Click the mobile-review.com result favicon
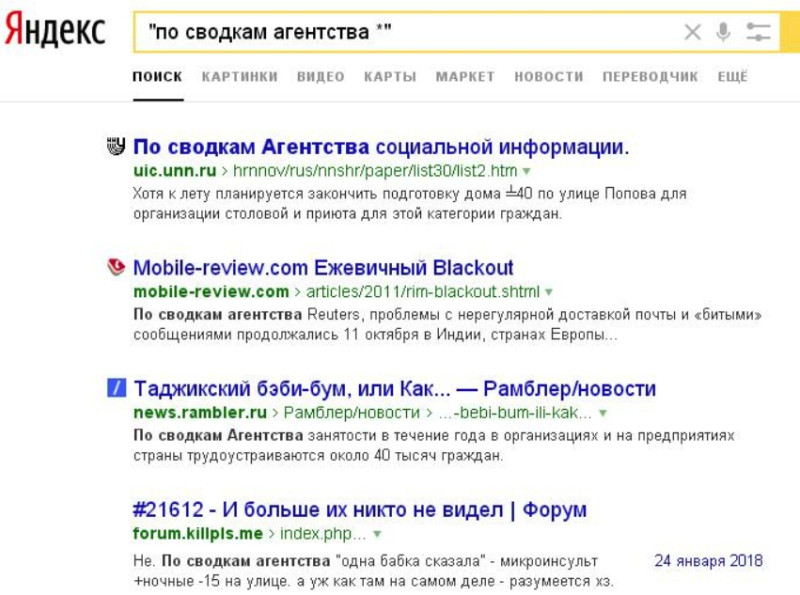This screenshot has height=595, width=800. tap(116, 267)
